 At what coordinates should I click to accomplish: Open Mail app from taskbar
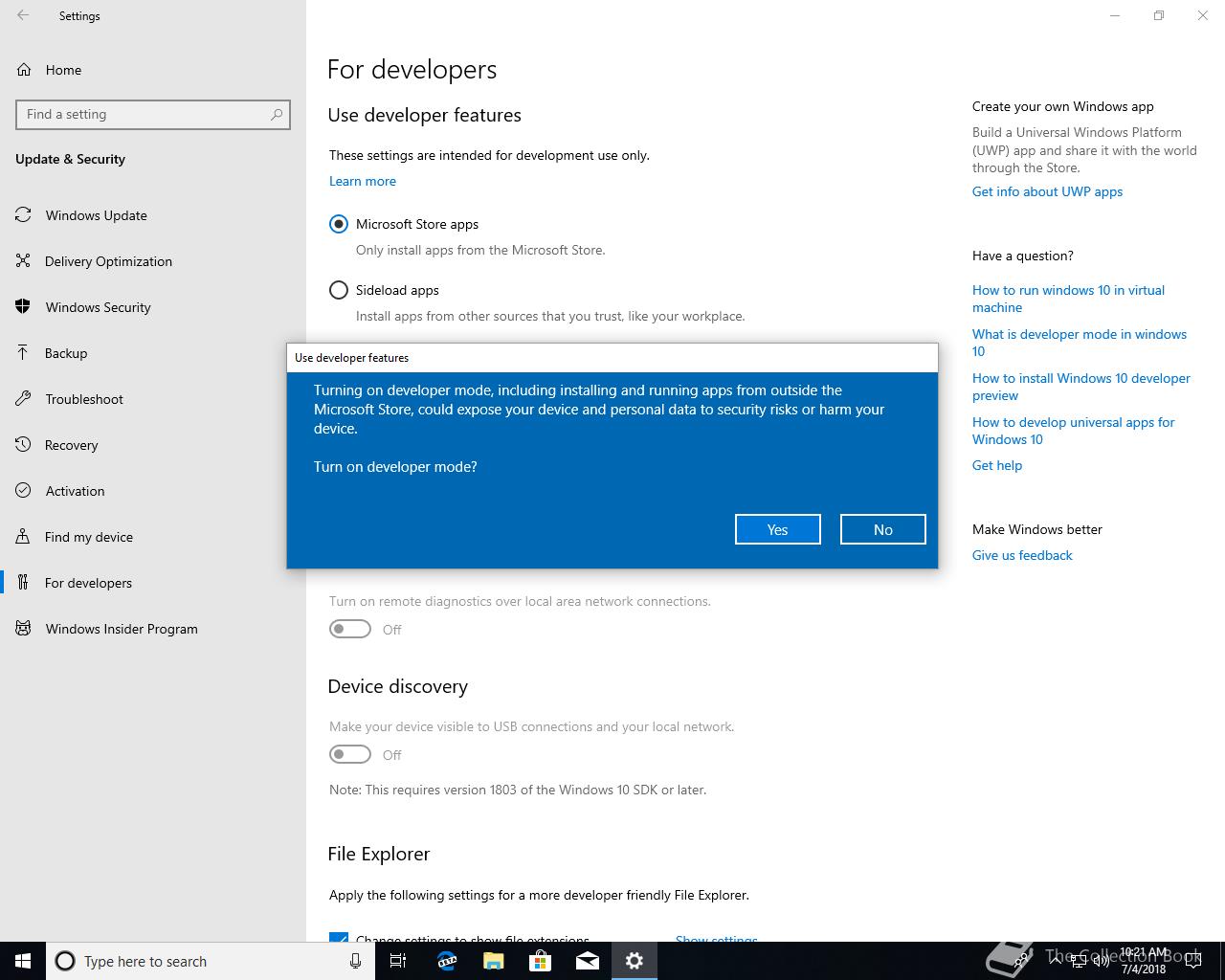(587, 961)
